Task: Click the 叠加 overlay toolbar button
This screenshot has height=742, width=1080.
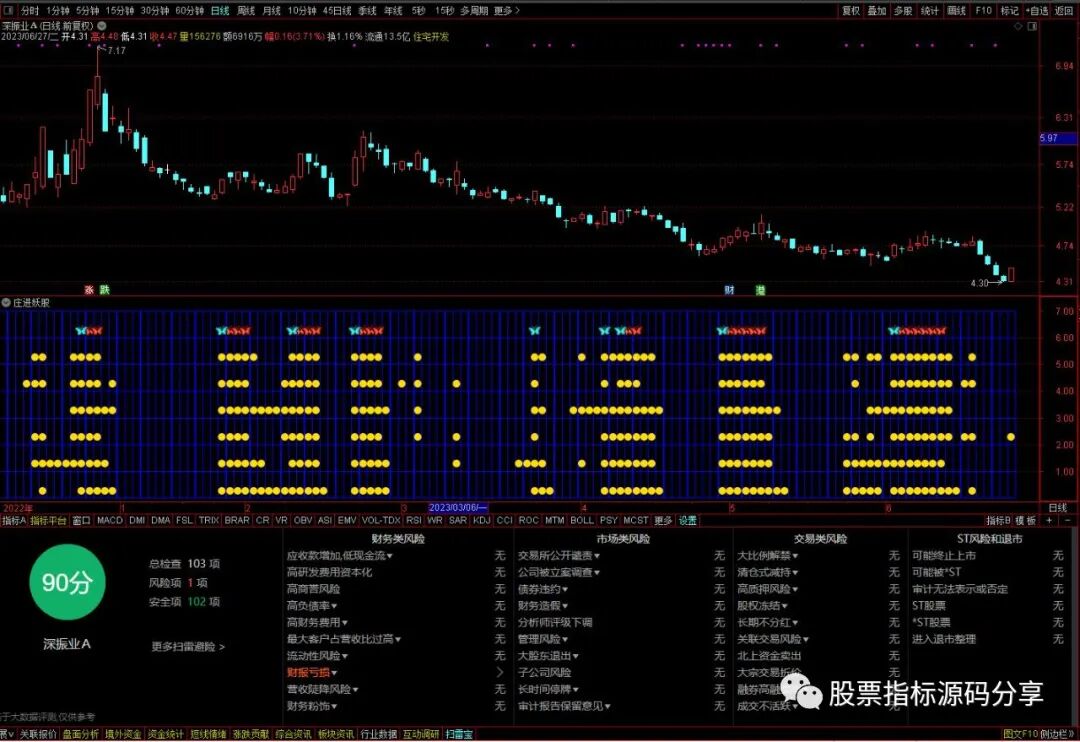Action: click(x=877, y=10)
